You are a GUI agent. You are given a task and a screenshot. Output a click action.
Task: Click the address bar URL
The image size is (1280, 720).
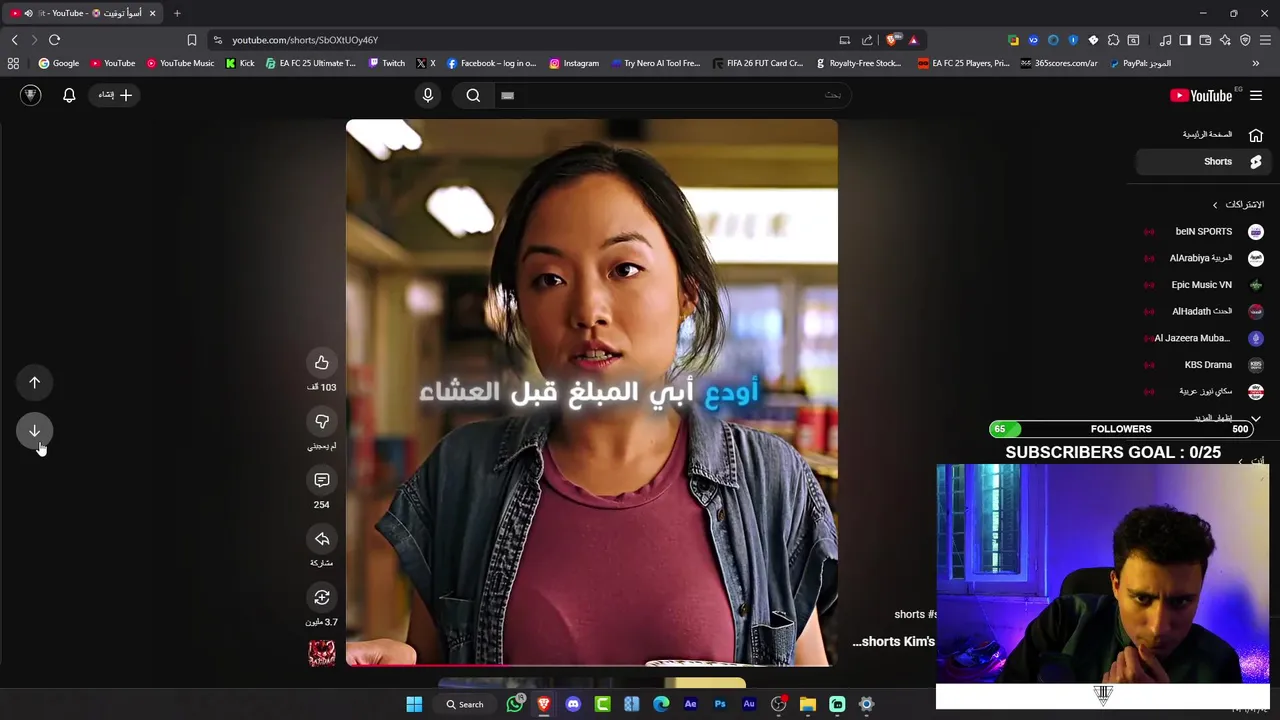coord(305,40)
